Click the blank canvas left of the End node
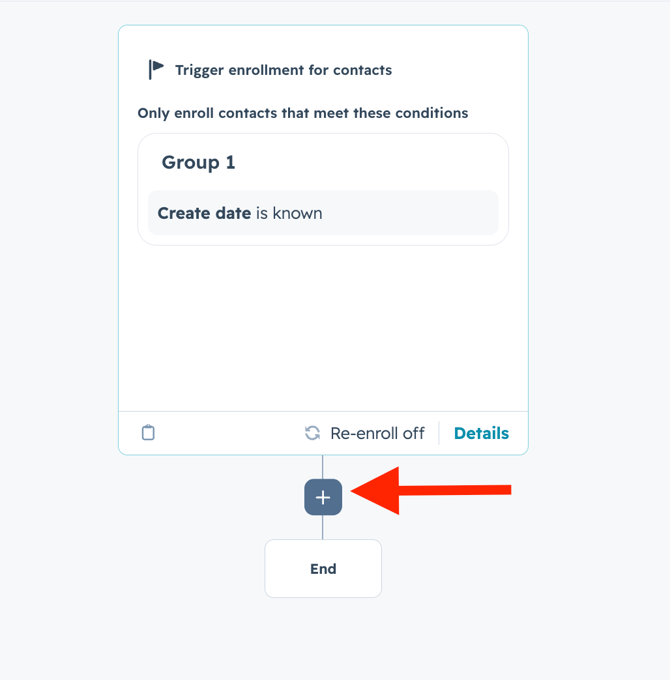 150,568
